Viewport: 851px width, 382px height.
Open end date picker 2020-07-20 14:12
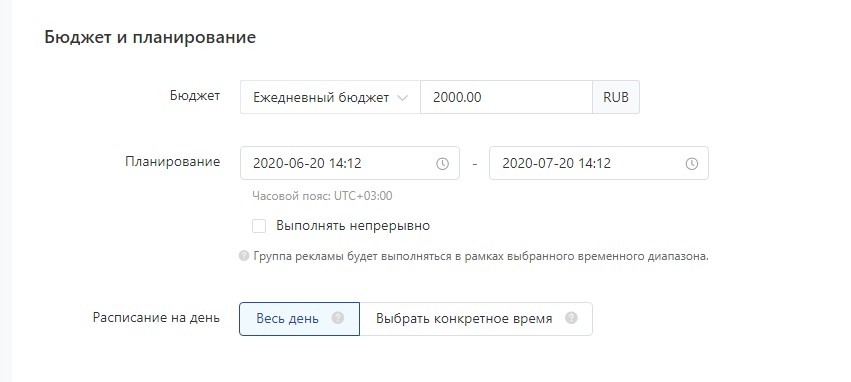click(x=599, y=163)
